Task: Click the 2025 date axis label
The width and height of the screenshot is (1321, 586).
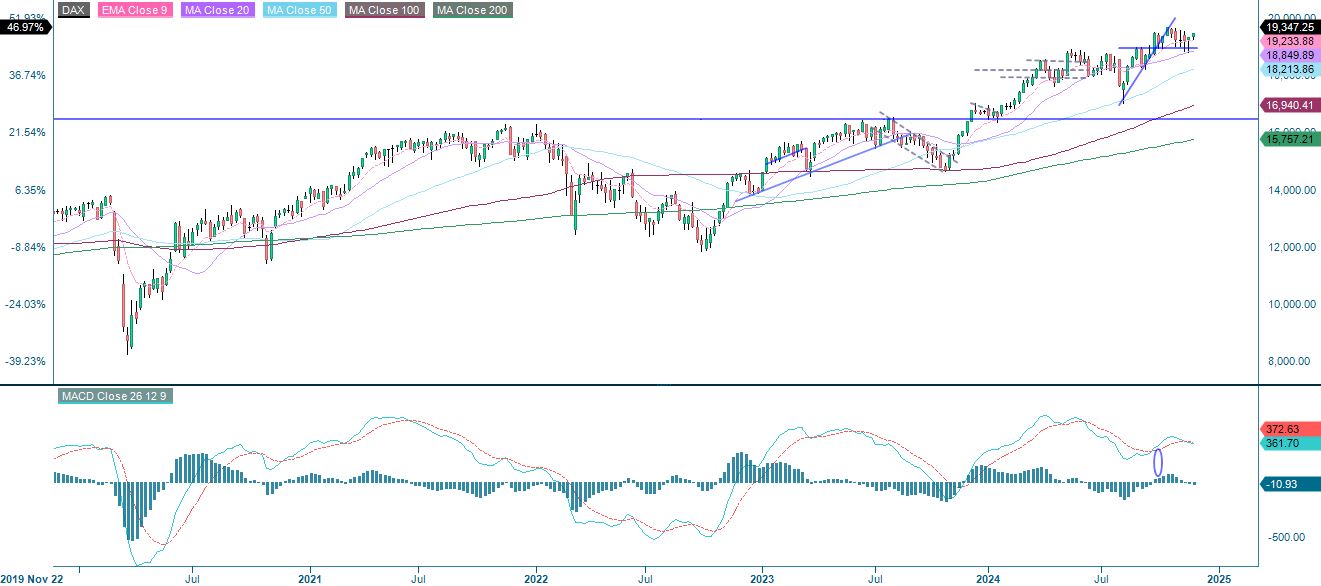Action: (x=1219, y=578)
